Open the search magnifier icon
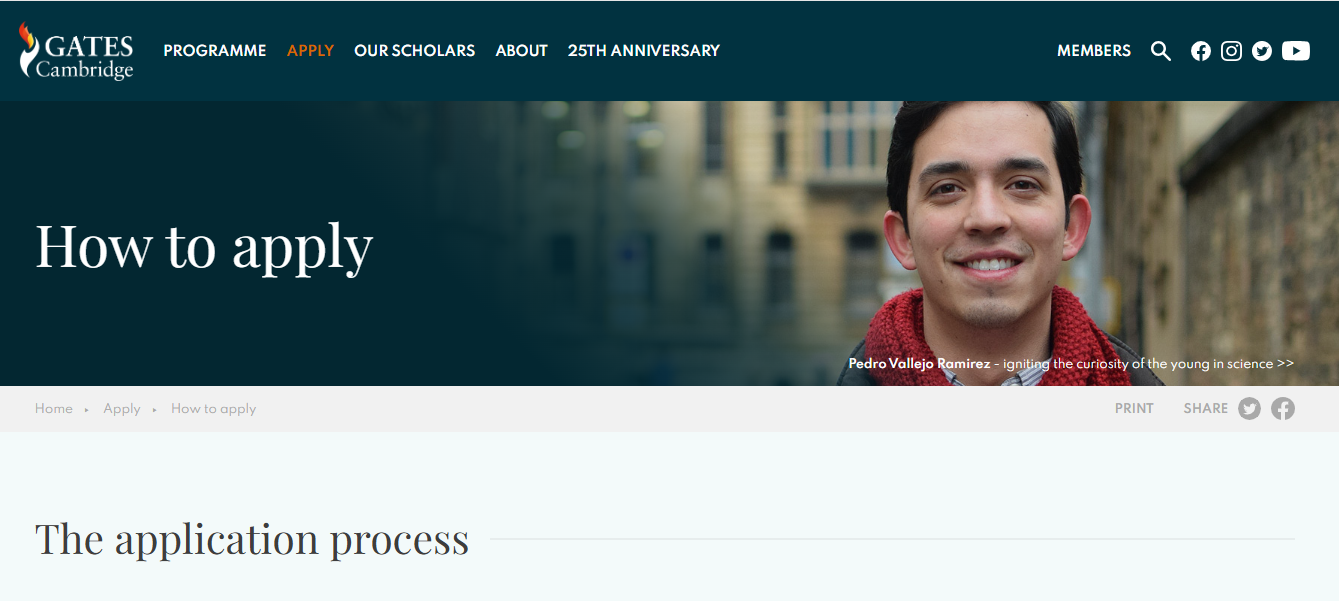Viewport: 1339px width, 601px height. [x=1160, y=51]
